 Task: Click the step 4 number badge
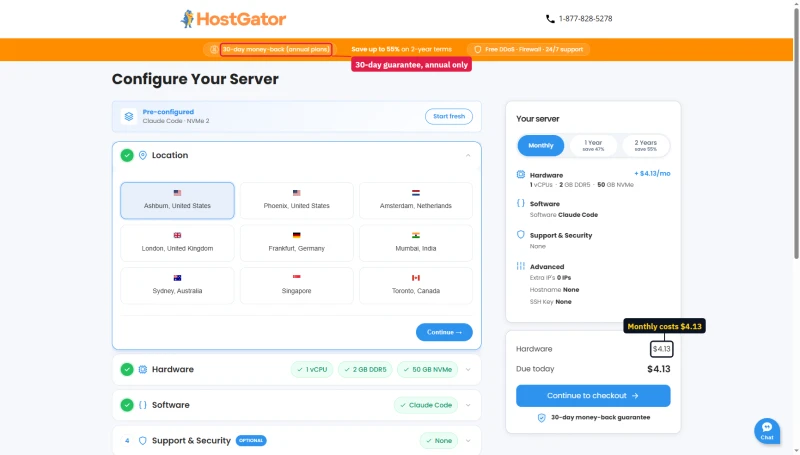(127, 441)
